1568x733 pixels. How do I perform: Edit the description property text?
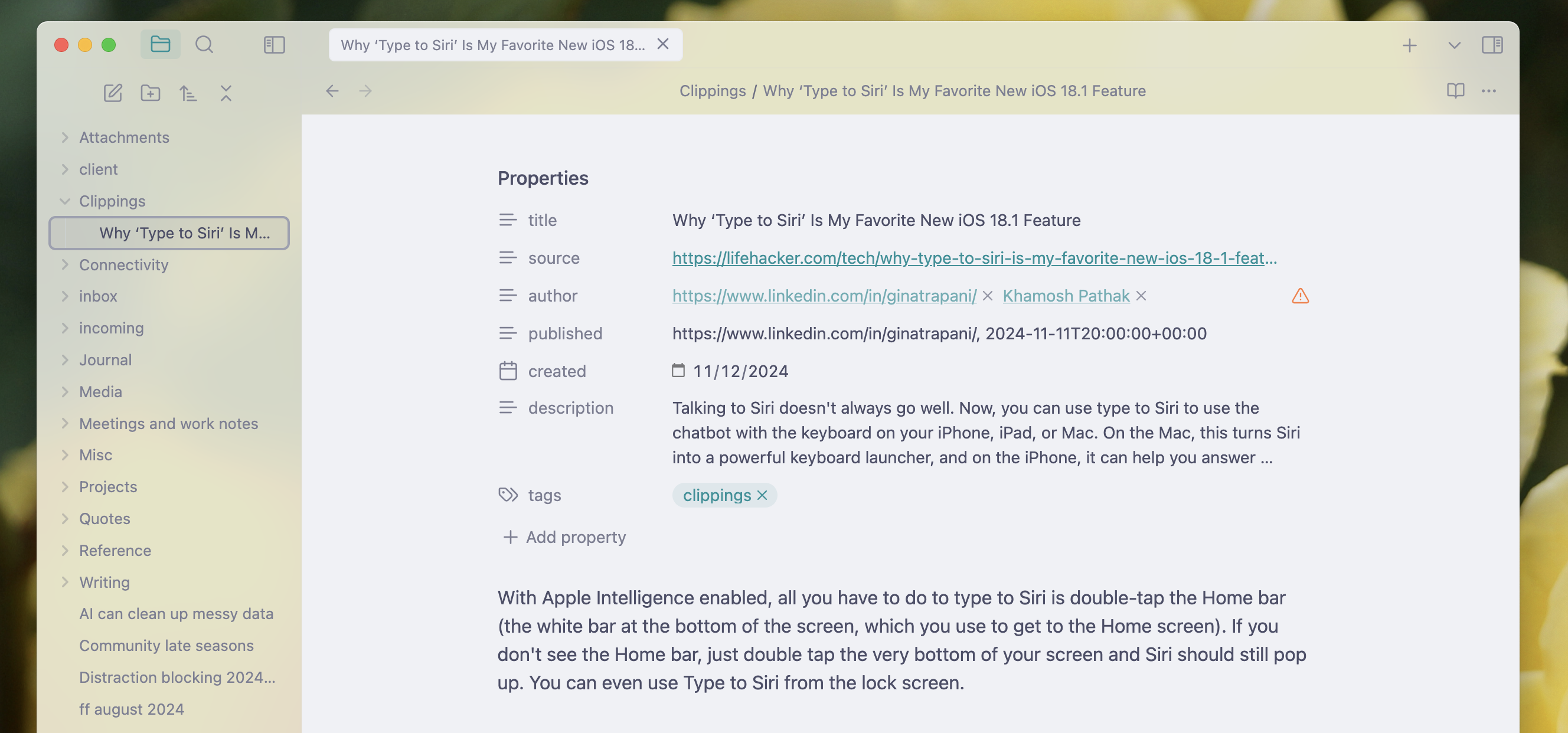coord(985,433)
